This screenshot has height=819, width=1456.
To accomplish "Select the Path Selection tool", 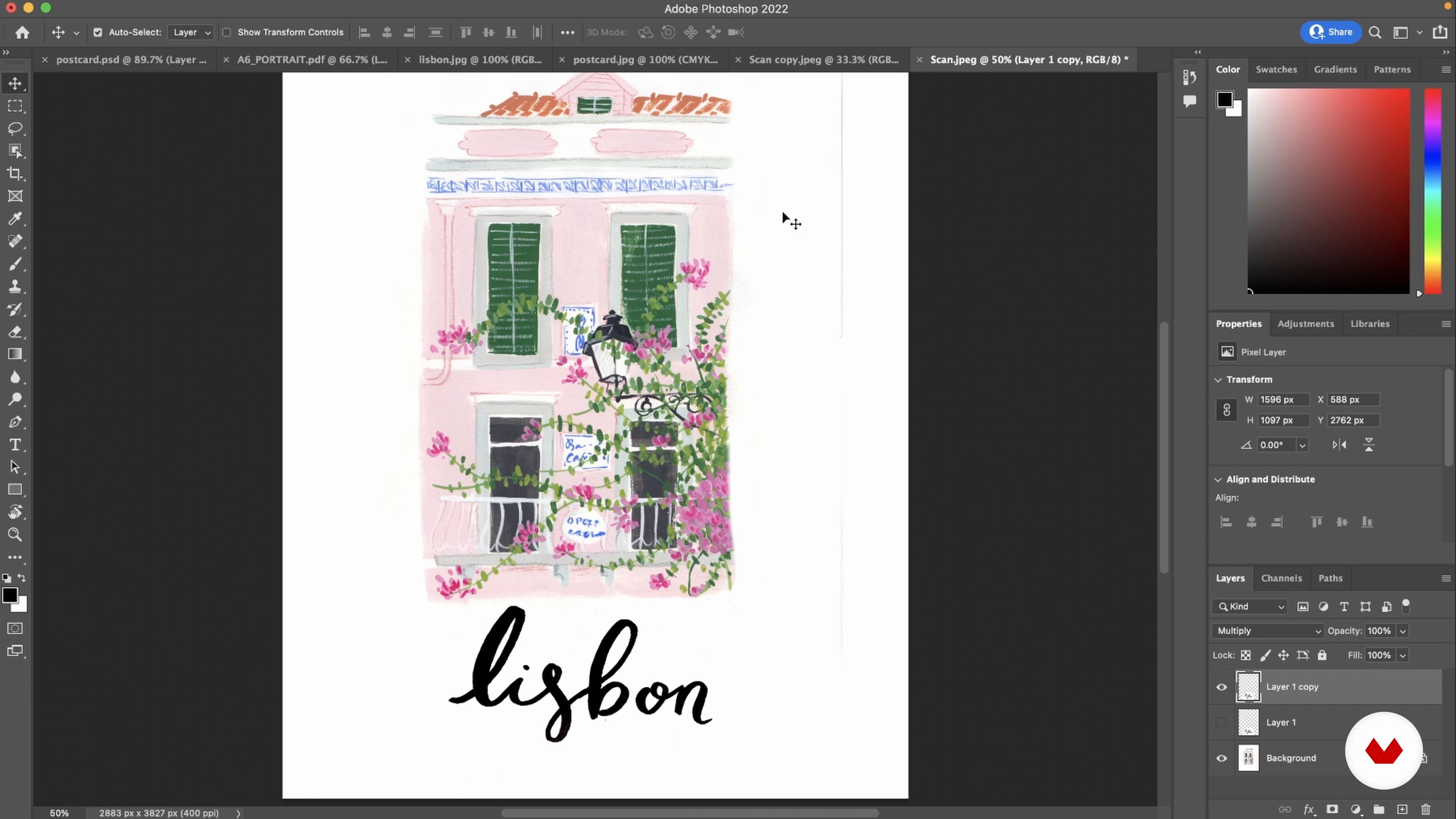I will click(15, 468).
